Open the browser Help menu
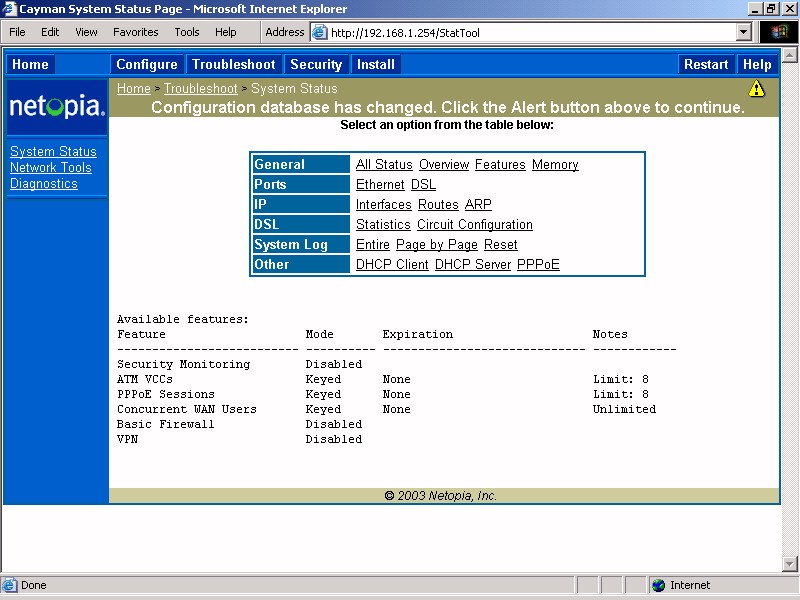This screenshot has height=600, width=800. click(x=226, y=32)
